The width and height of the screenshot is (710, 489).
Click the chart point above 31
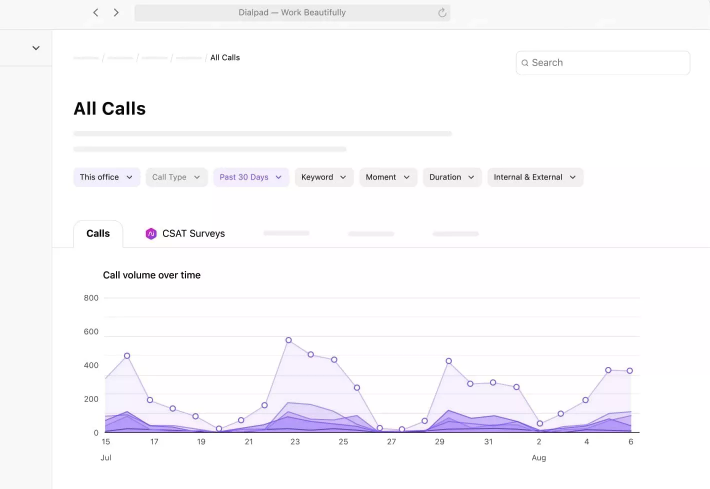pyautogui.click(x=493, y=383)
